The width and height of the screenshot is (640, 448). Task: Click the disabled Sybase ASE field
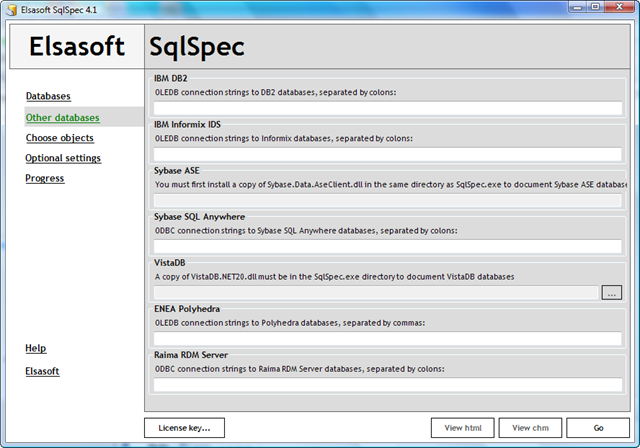coord(388,200)
